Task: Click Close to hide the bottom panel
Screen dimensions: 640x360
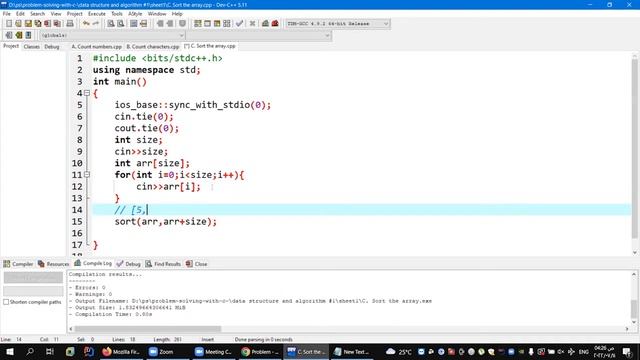Action: [197, 264]
